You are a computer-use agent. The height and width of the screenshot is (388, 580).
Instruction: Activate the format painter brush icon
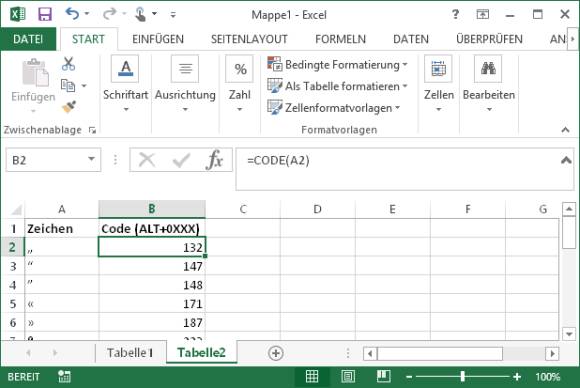[x=69, y=107]
